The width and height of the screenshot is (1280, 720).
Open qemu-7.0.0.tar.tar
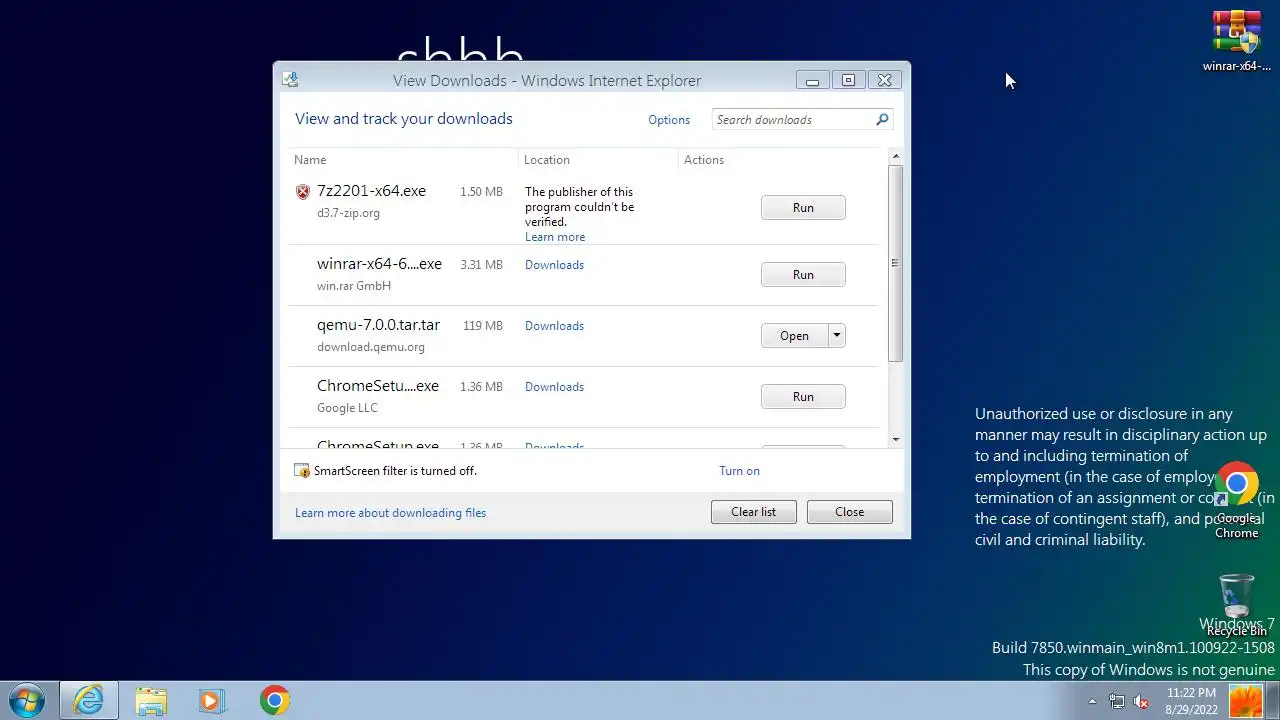(x=794, y=336)
